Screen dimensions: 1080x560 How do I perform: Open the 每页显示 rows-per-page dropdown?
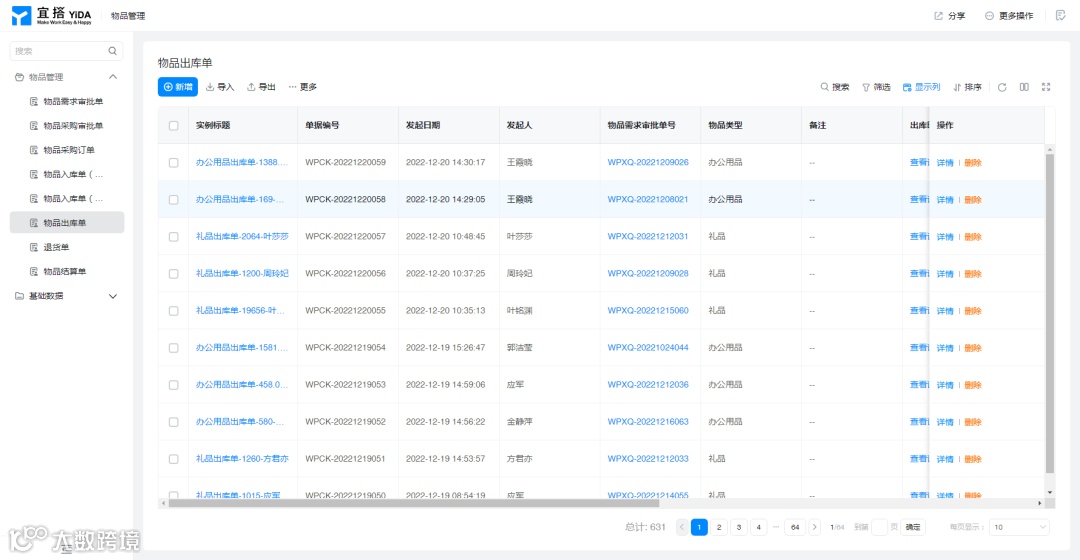pyautogui.click(x=1019, y=527)
